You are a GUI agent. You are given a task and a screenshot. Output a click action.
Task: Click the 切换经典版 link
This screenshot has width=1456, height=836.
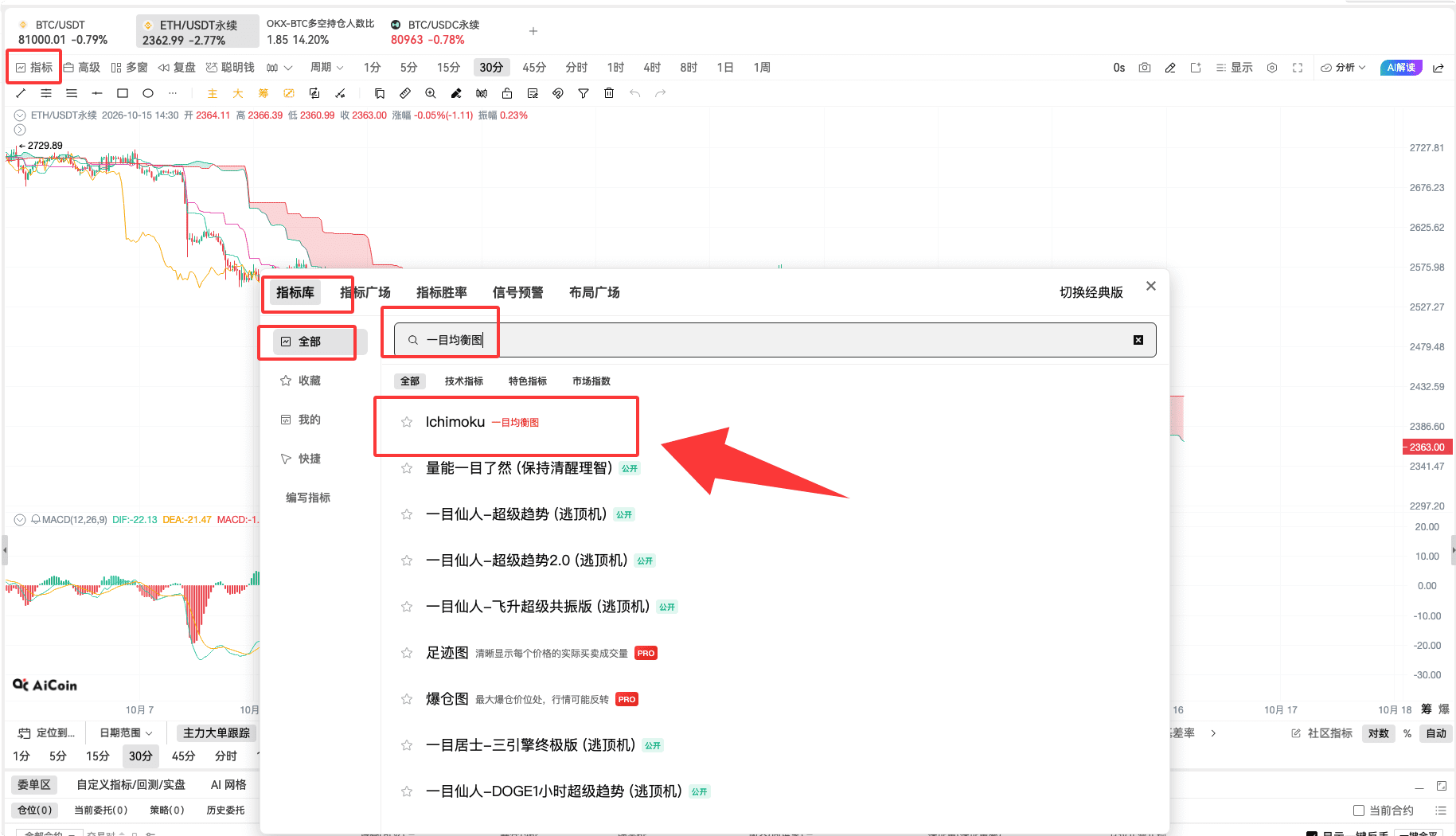1091,292
